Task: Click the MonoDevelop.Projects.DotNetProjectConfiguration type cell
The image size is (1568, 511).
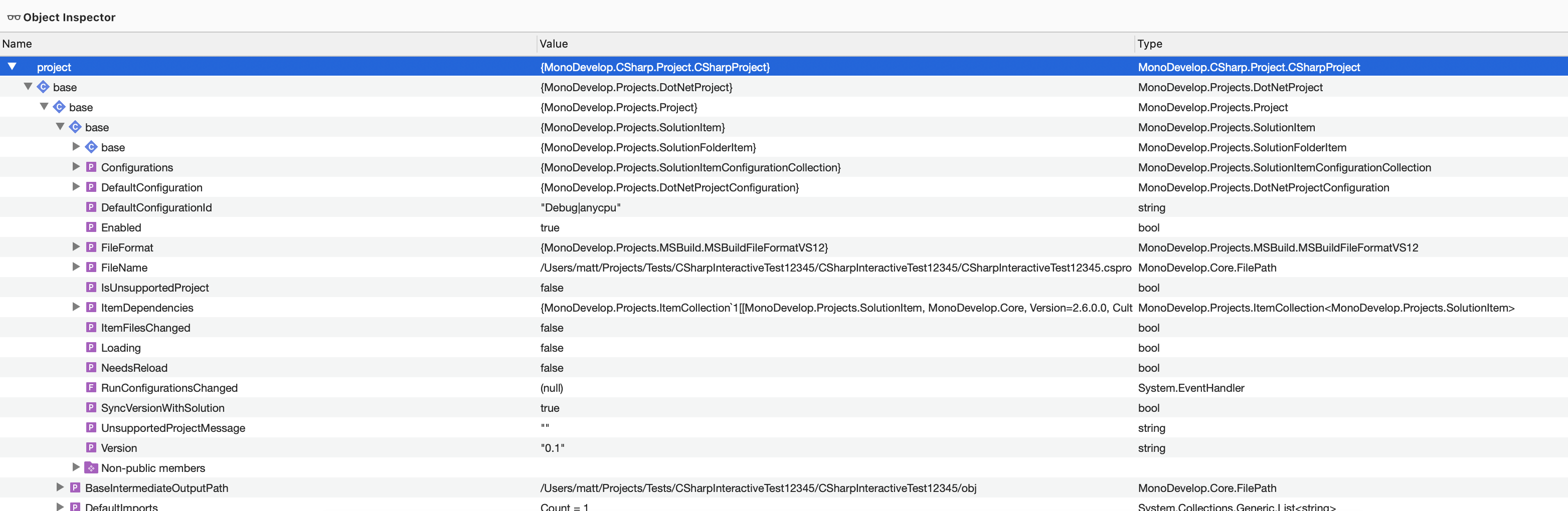Action: tap(1263, 187)
